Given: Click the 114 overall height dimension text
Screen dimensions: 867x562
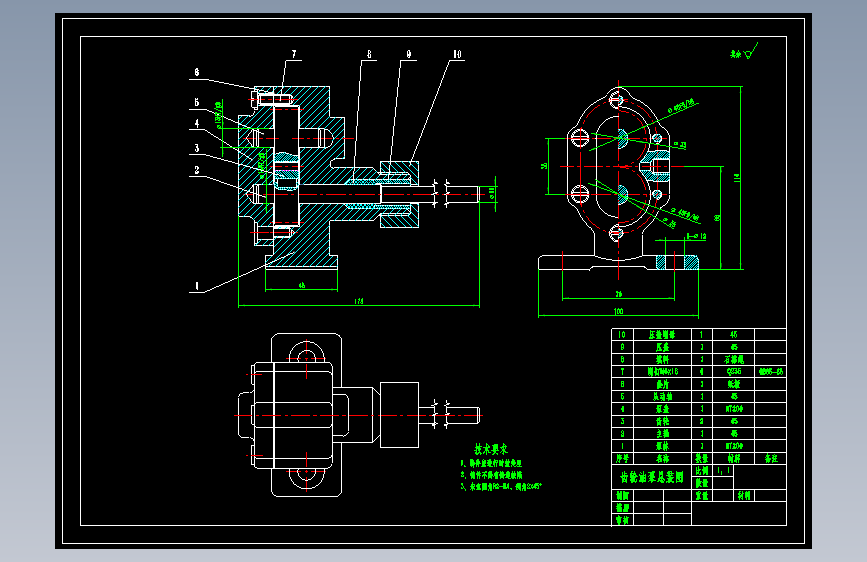Looking at the screenshot, I should pos(737,178).
